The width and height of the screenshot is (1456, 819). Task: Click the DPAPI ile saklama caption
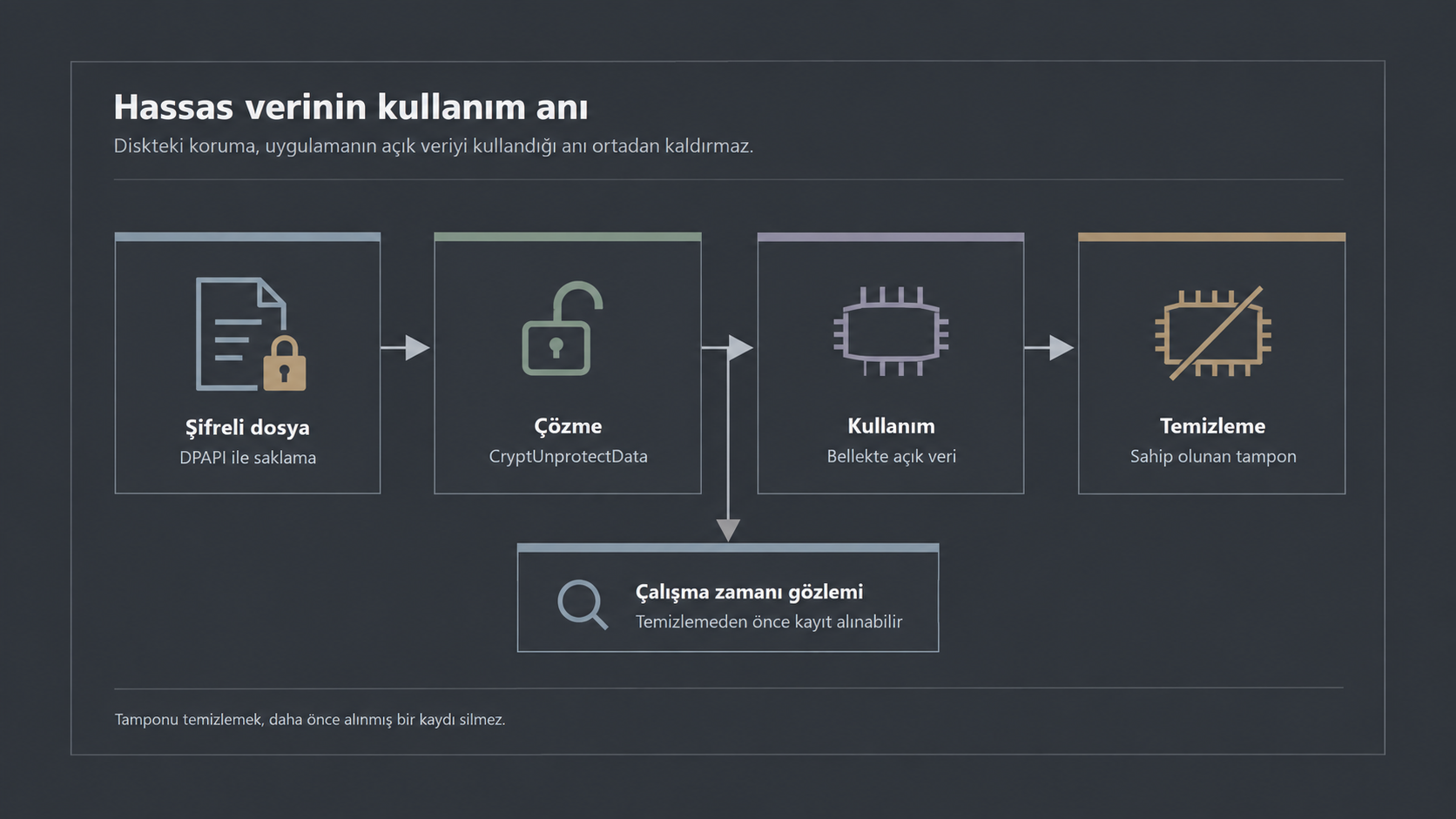[x=247, y=458]
